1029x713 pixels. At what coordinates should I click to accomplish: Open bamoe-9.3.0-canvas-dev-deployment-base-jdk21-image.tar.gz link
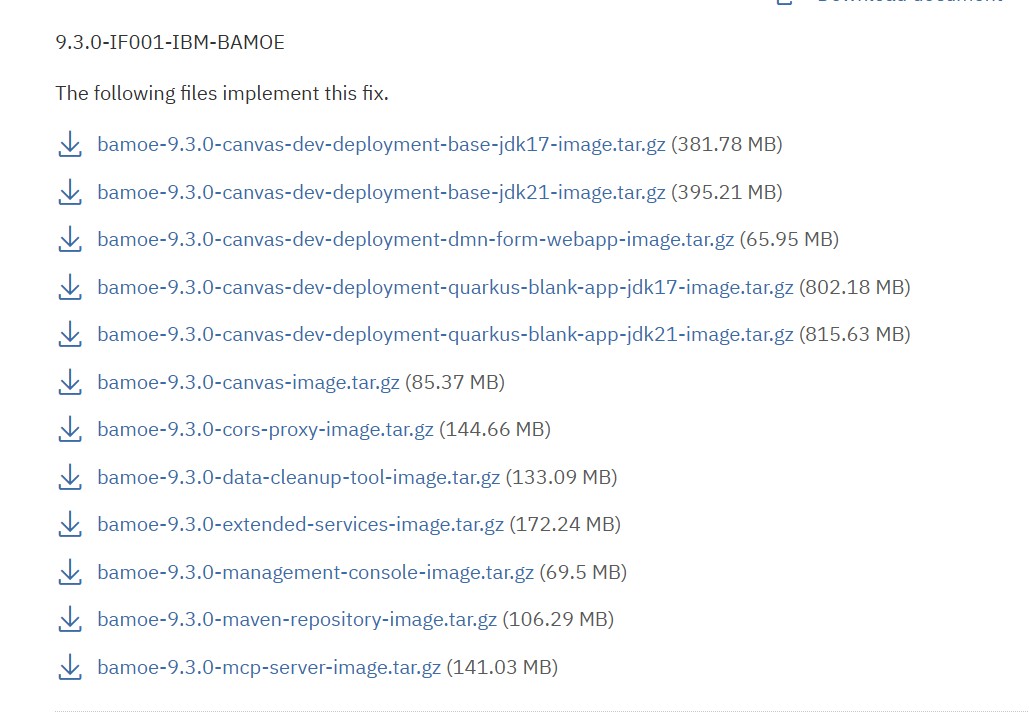381,192
